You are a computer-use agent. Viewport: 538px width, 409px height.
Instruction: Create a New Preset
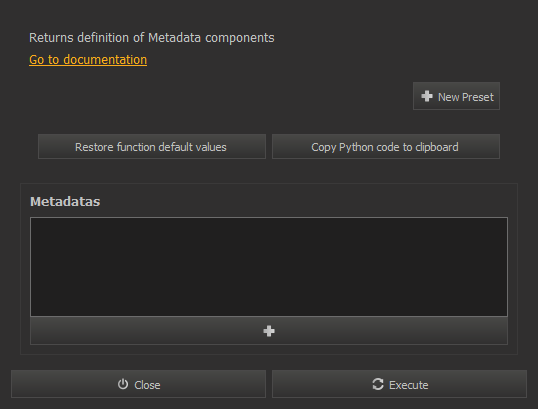click(x=456, y=96)
